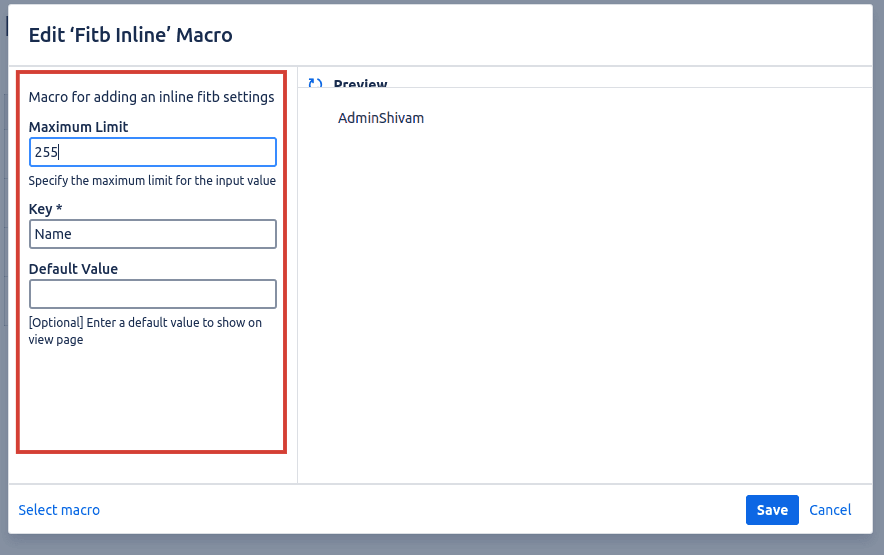Screen dimensions: 884x555
Task: Click the Maximum Limit label
Action: (x=78, y=127)
